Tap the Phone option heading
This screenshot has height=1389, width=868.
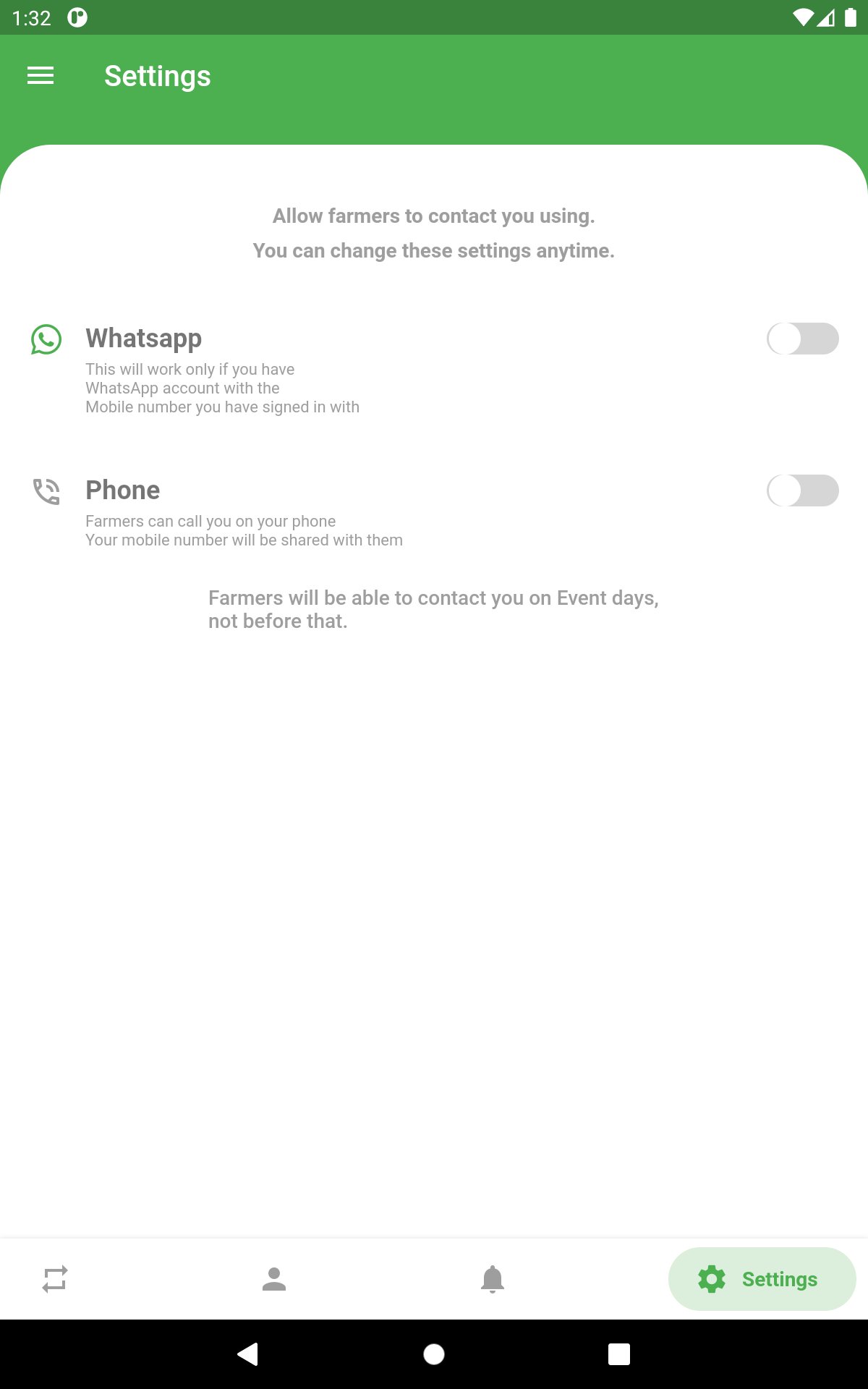point(123,490)
